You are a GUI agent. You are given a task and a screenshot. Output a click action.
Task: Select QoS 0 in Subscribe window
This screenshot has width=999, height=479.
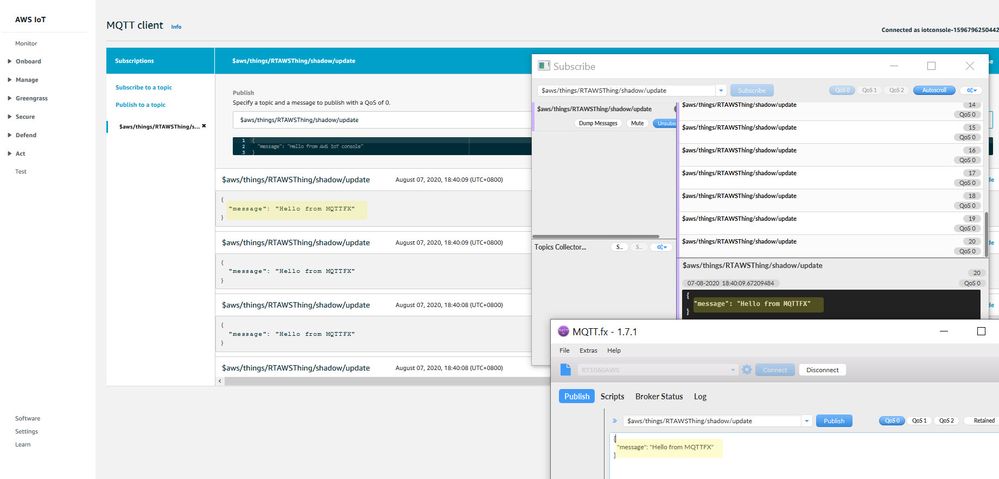(x=842, y=90)
